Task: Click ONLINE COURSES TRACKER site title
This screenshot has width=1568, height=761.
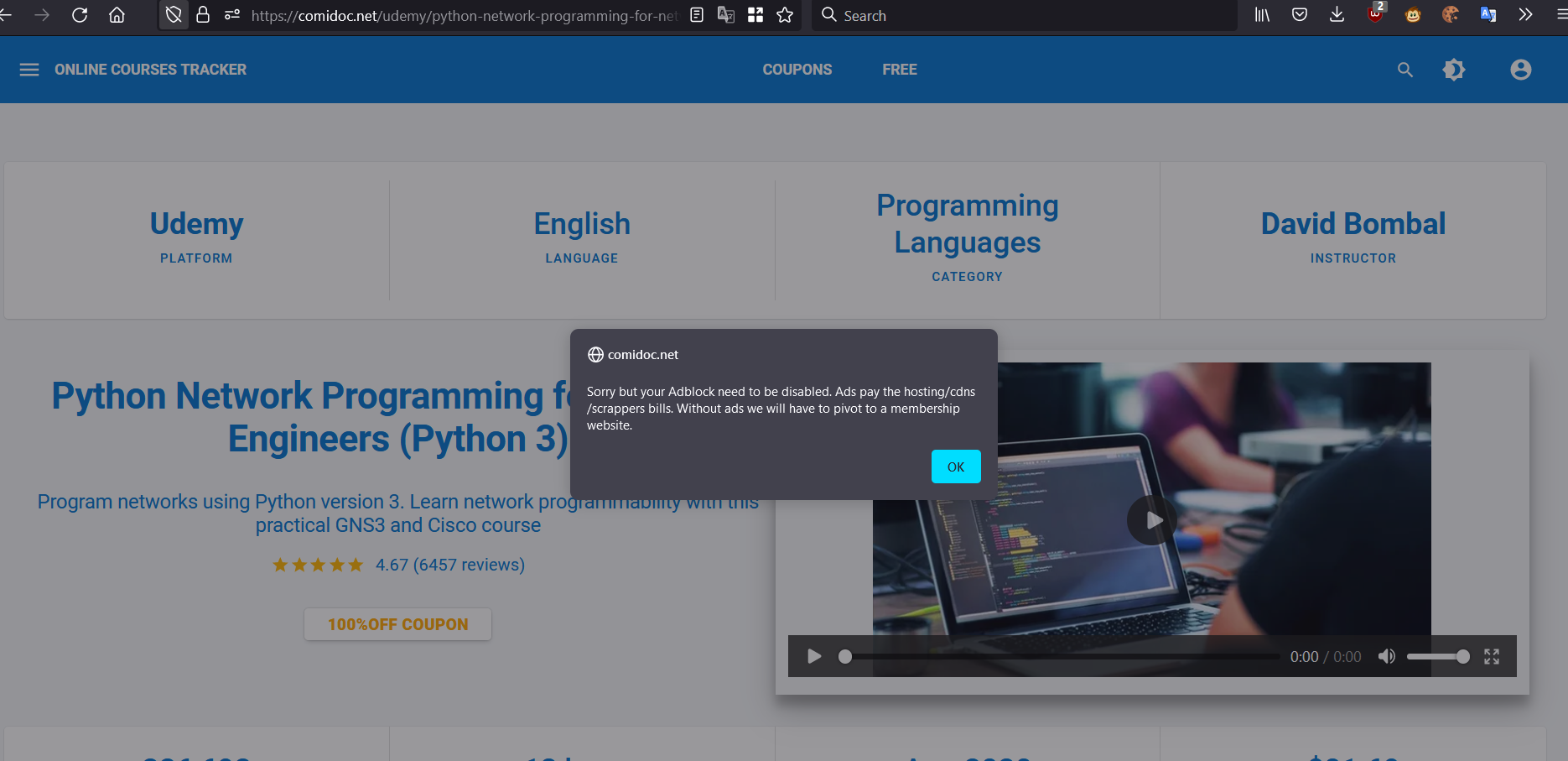Action: 151,70
